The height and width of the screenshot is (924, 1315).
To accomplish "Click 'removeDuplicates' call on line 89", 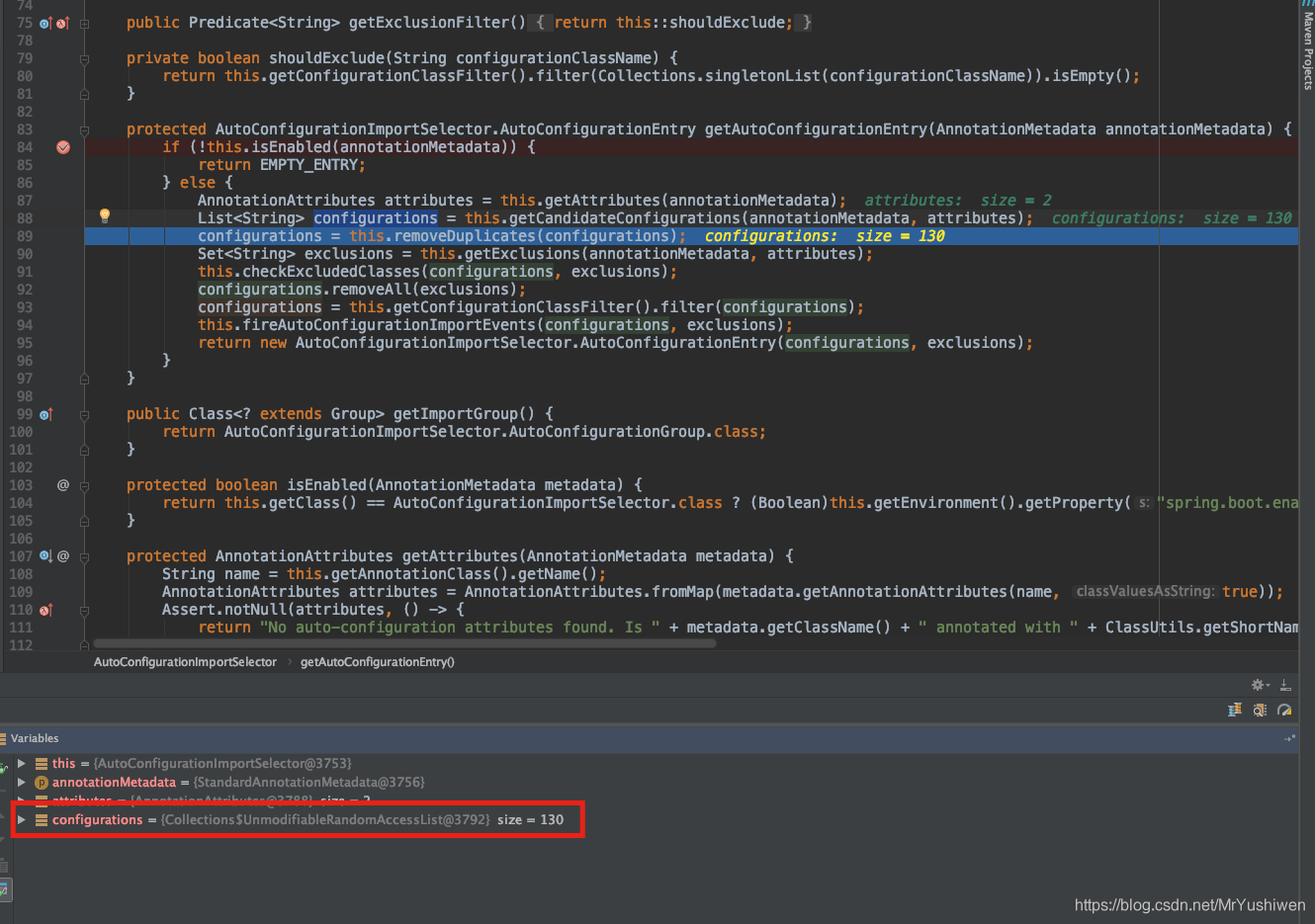I will click(465, 236).
